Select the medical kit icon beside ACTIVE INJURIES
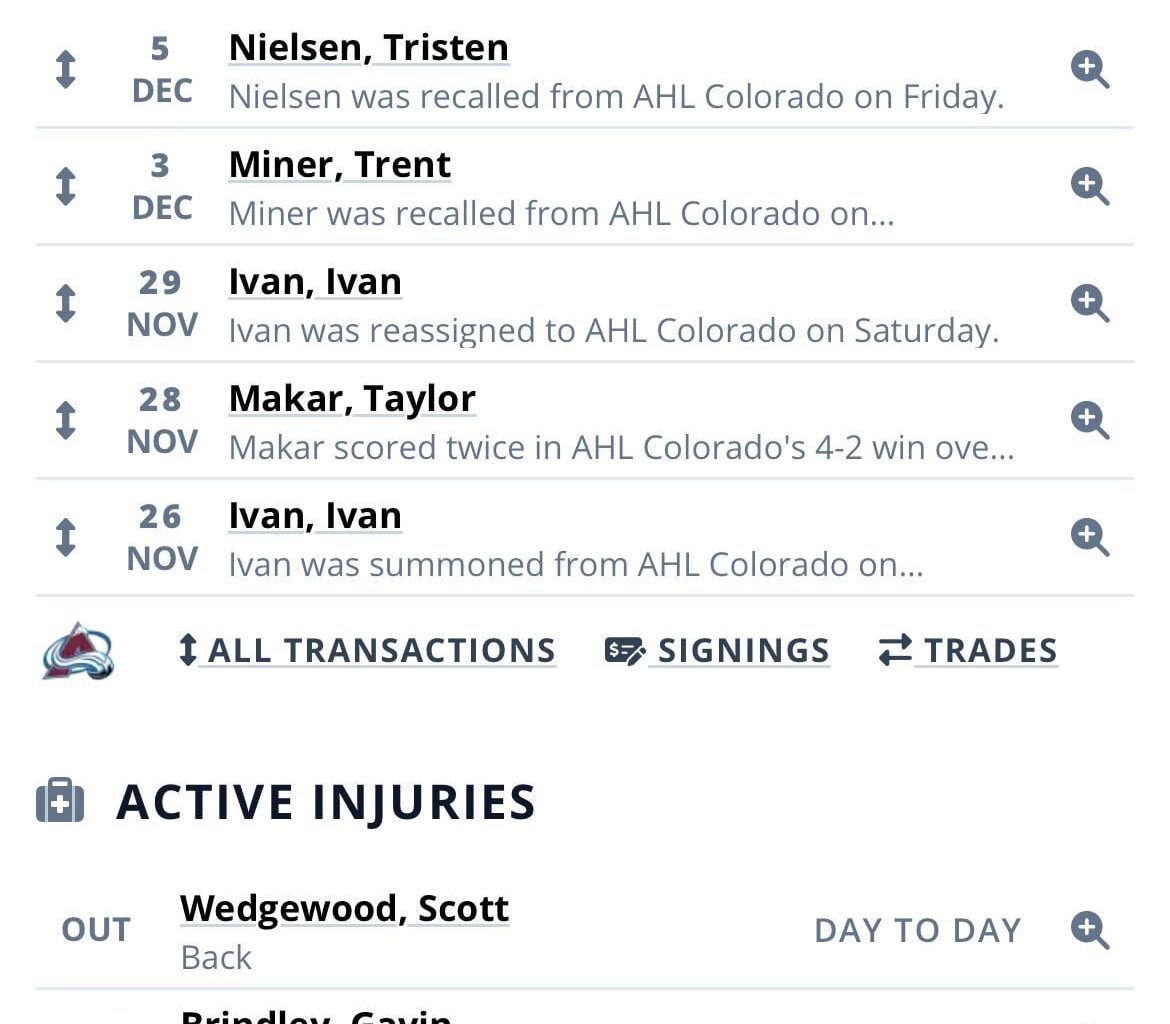The image size is (1170, 1024). coord(62,800)
